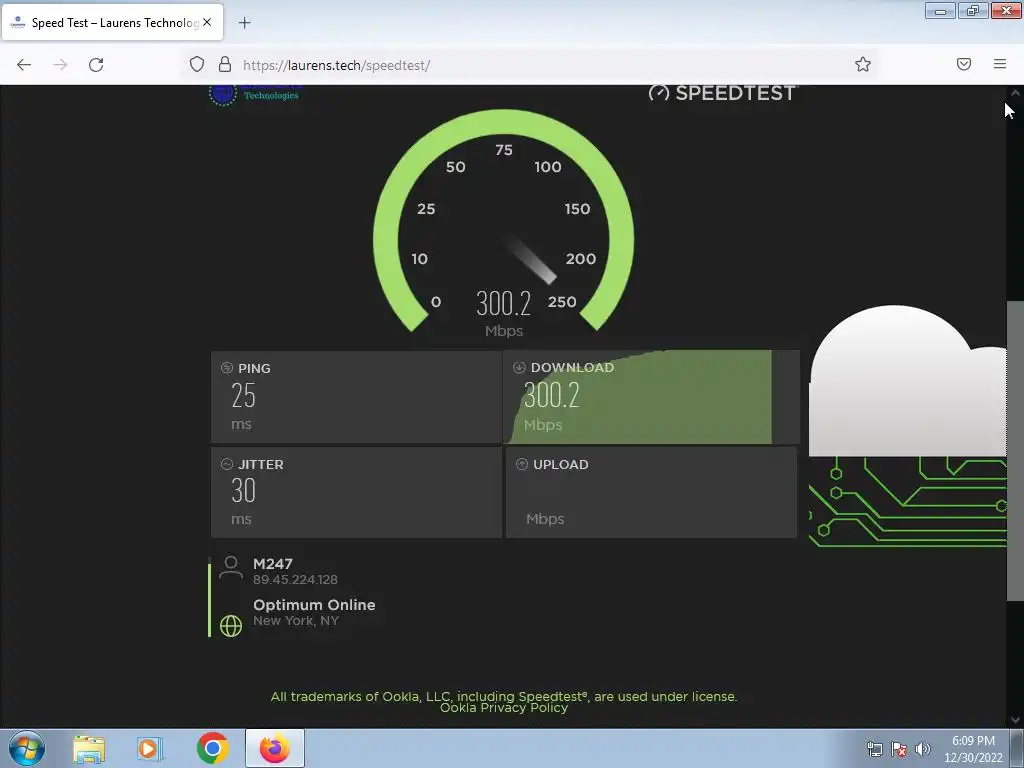The width and height of the screenshot is (1024, 768).
Task: Select the Speed Test – Laurens Technologies tab
Action: pos(112,23)
